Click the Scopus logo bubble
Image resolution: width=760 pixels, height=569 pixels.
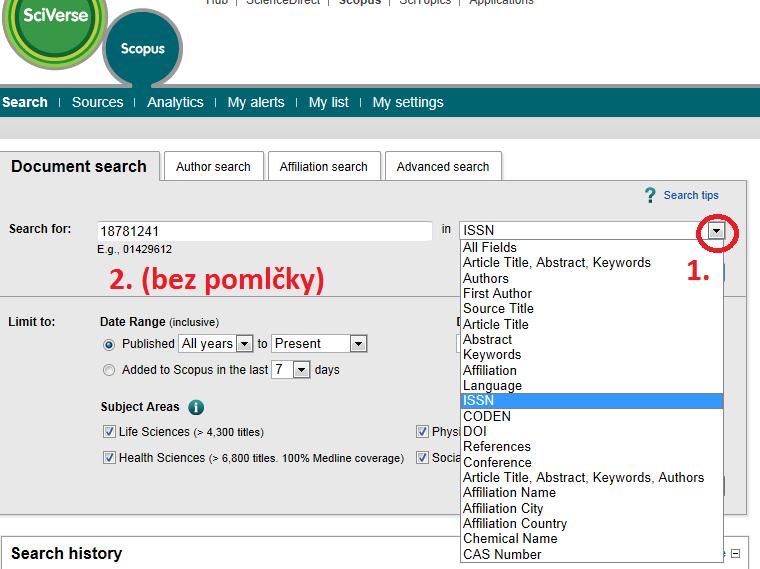click(142, 48)
